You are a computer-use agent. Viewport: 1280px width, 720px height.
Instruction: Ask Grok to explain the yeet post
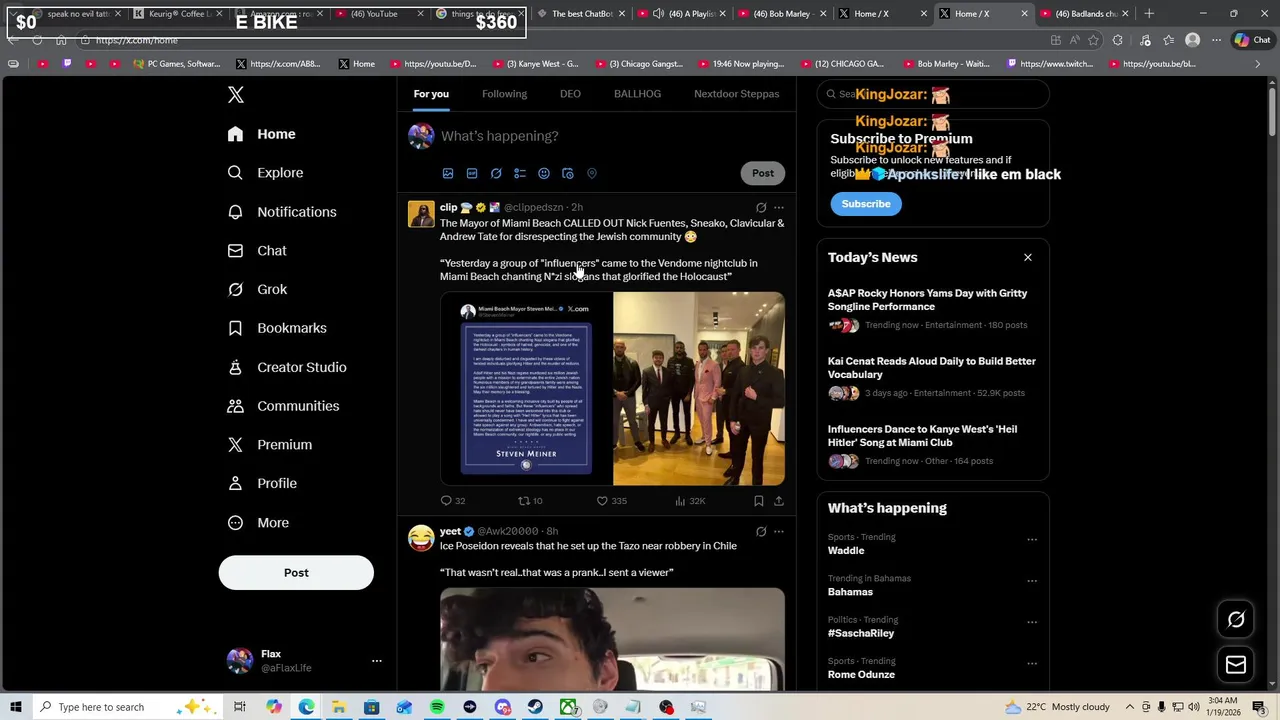[x=761, y=531]
